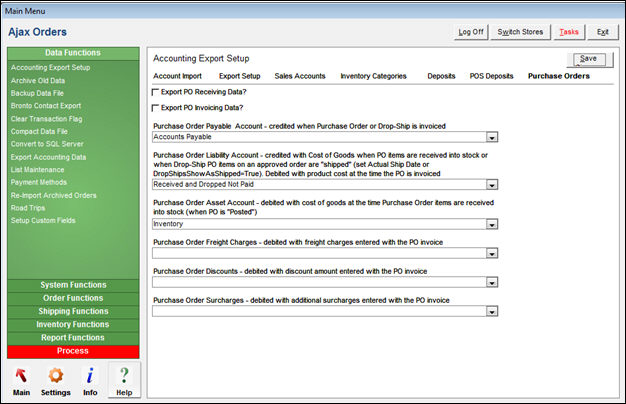
Task: Open Clear Transaction Flag link
Action: point(46,119)
